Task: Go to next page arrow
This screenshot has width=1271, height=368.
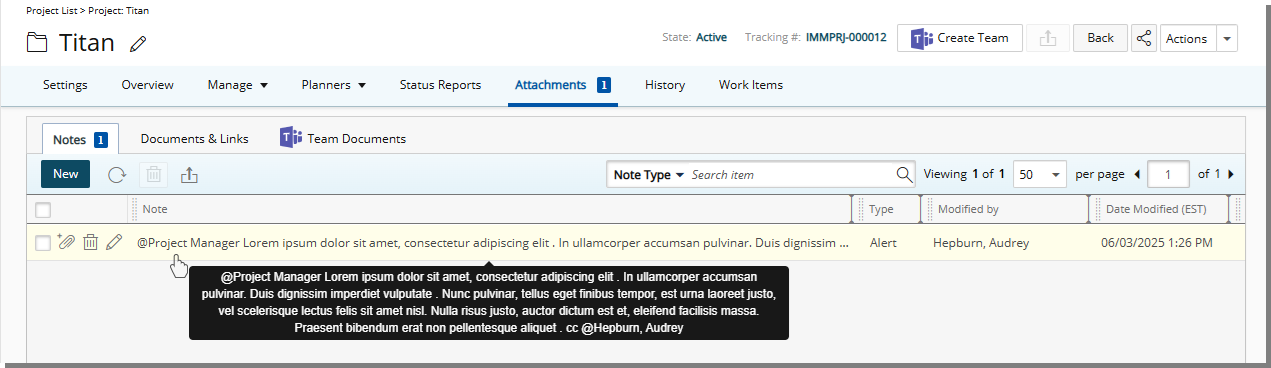Action: 1230,174
